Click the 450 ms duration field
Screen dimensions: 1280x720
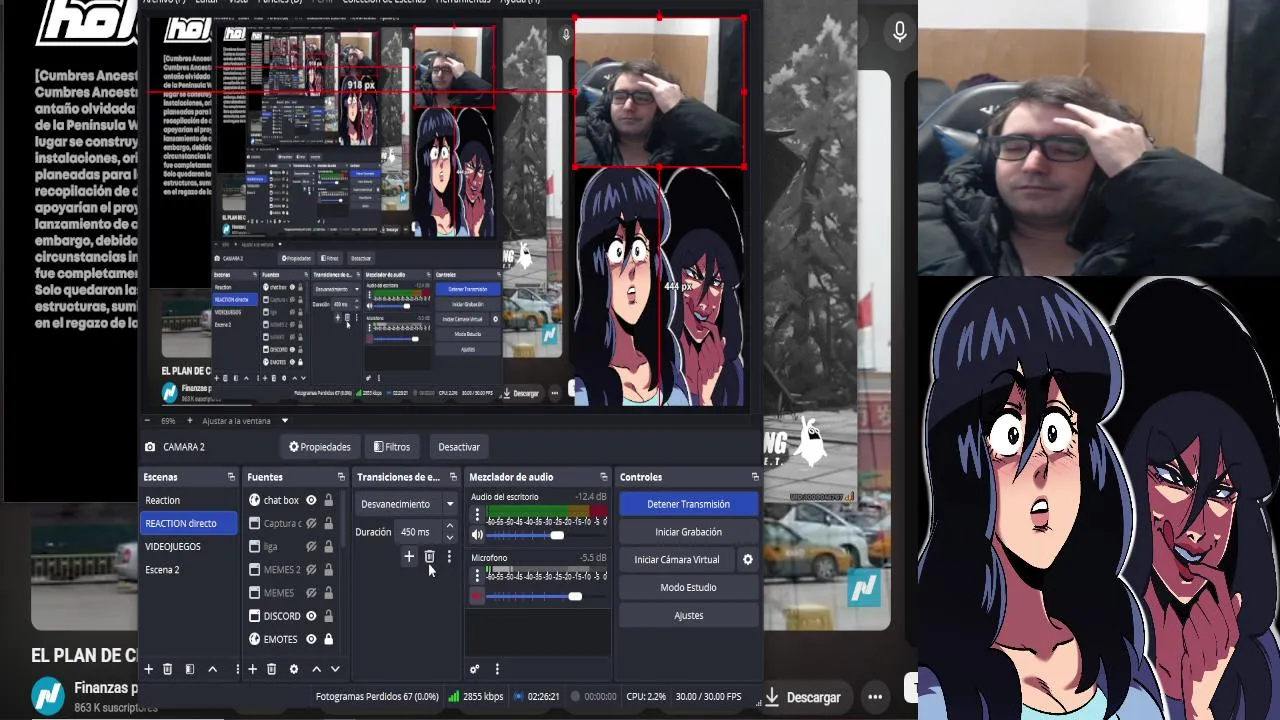point(420,532)
